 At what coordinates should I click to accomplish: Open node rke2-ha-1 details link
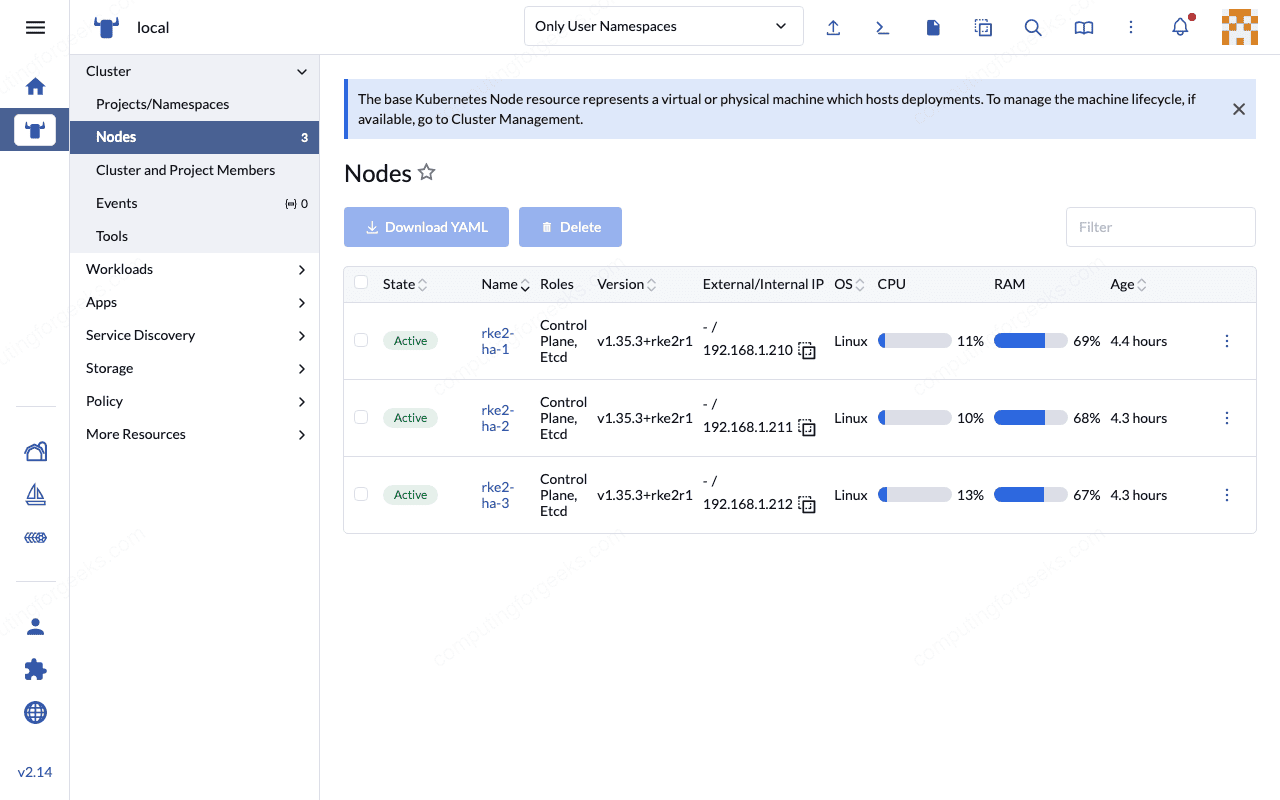point(497,340)
